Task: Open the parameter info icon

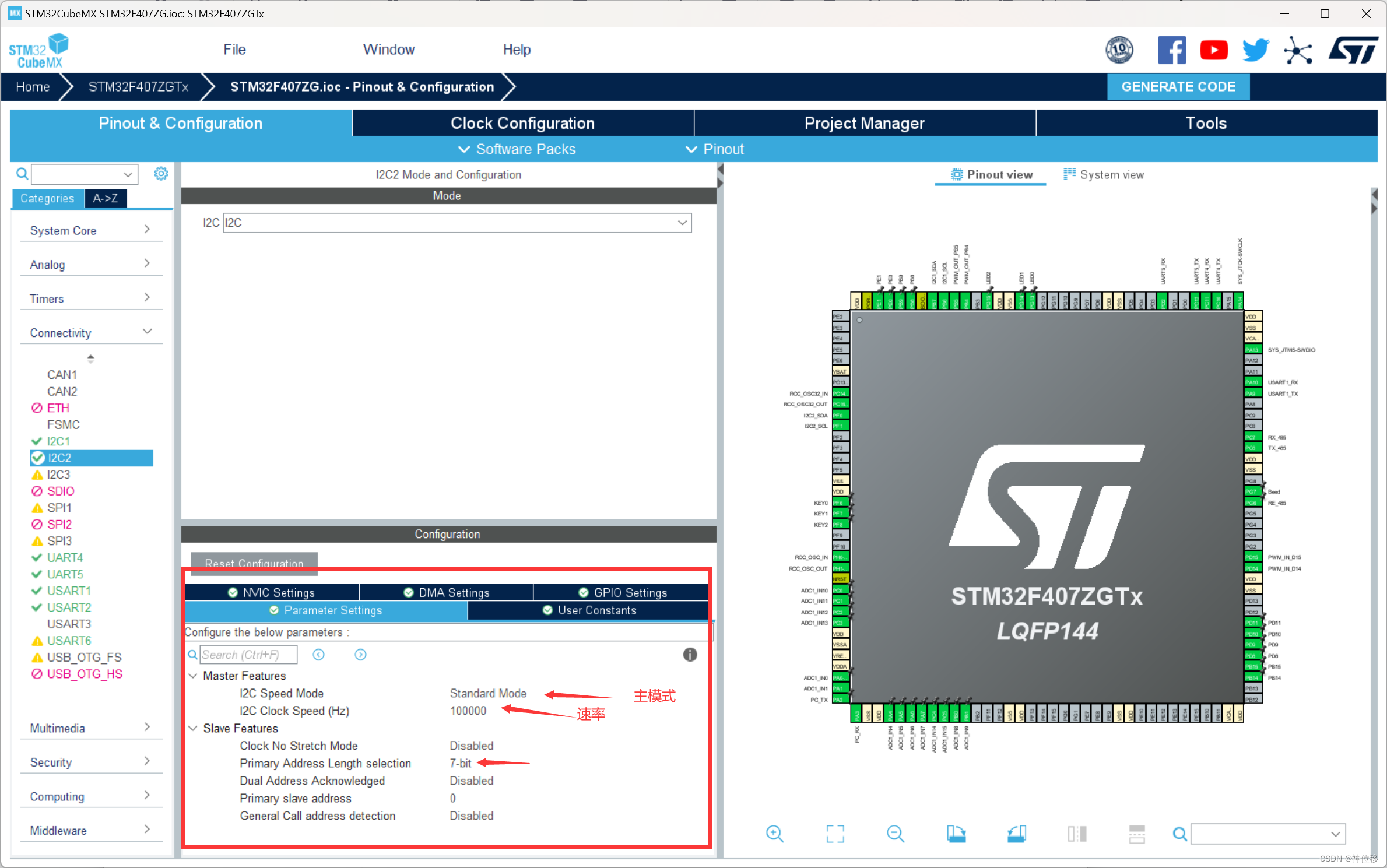Action: point(690,655)
